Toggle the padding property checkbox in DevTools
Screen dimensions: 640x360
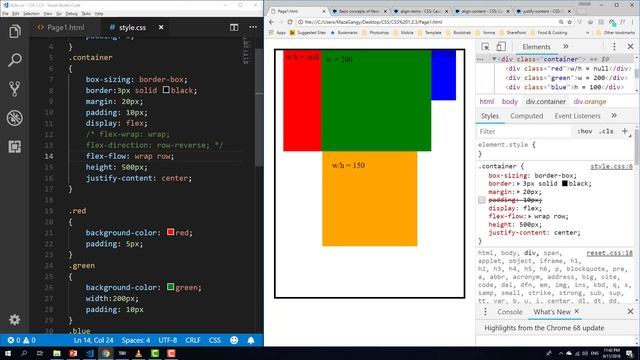(x=482, y=200)
